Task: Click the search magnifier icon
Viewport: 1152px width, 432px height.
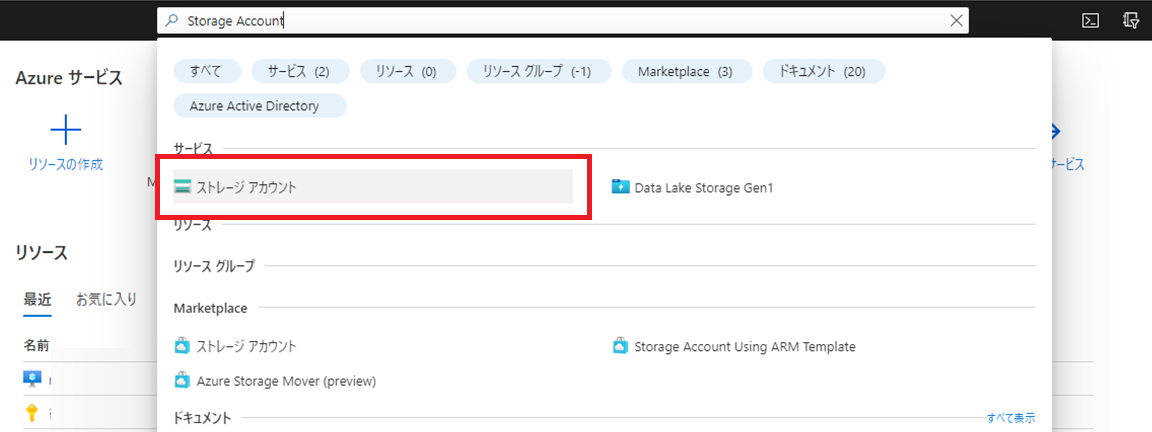Action: [173, 21]
